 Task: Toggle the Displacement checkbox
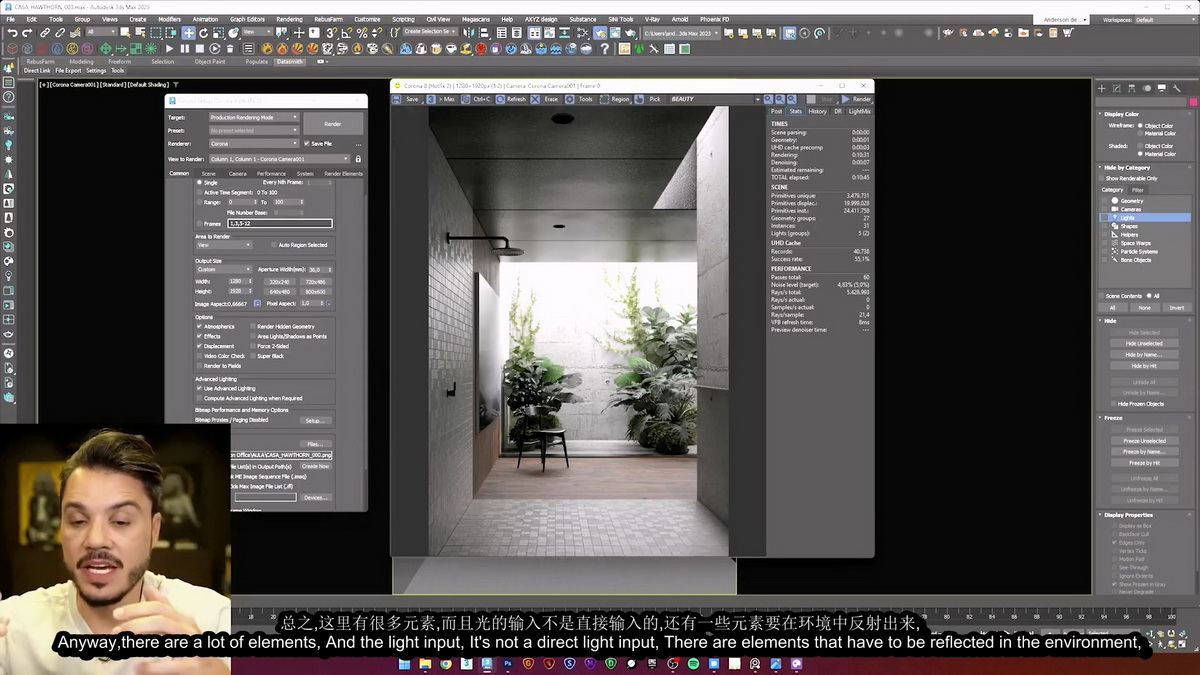(x=200, y=346)
